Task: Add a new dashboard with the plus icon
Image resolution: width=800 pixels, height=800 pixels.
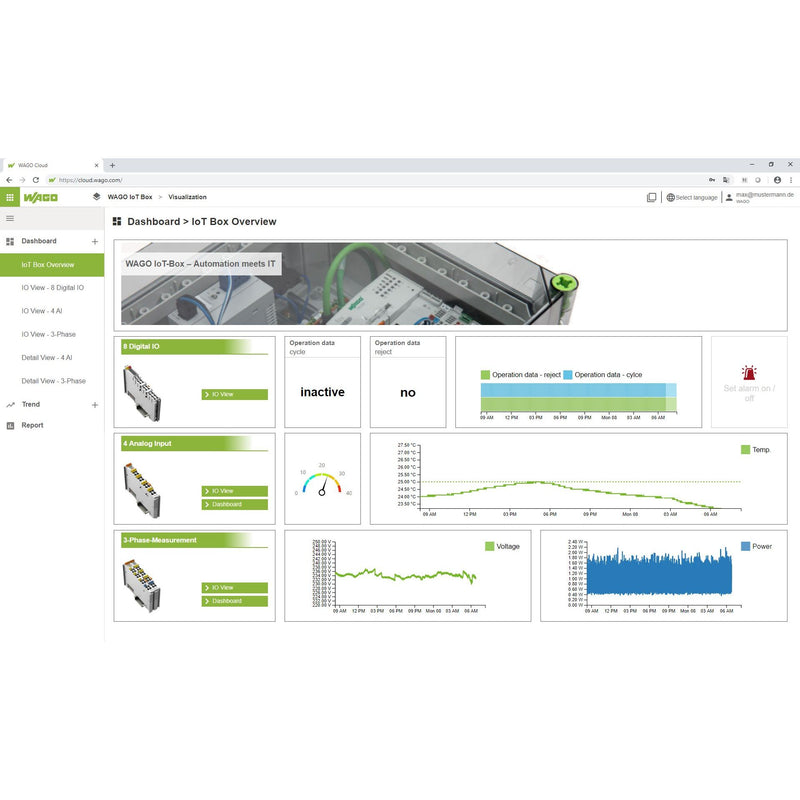Action: (95, 241)
